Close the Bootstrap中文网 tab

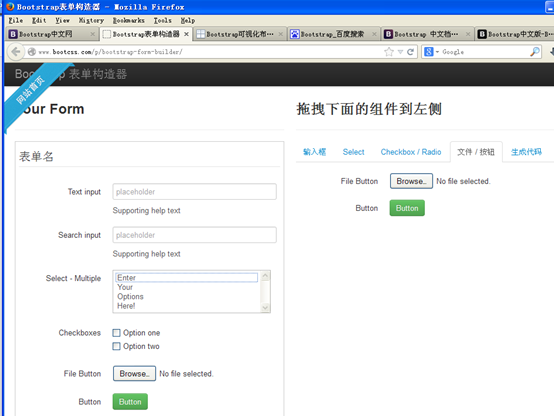(93, 34)
